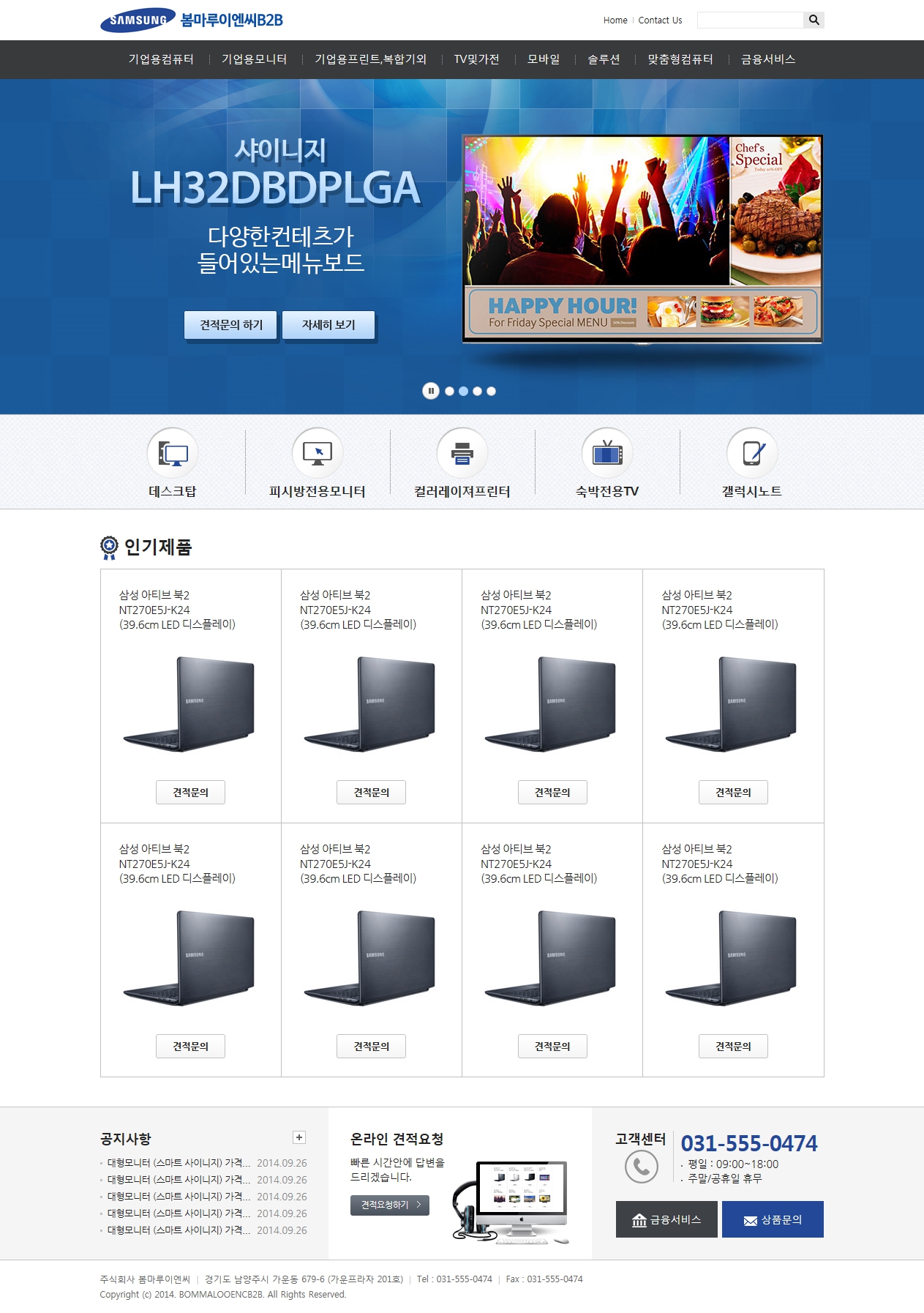The image size is (924, 1313).
Task: Open 솔루션 menu
Action: click(604, 59)
